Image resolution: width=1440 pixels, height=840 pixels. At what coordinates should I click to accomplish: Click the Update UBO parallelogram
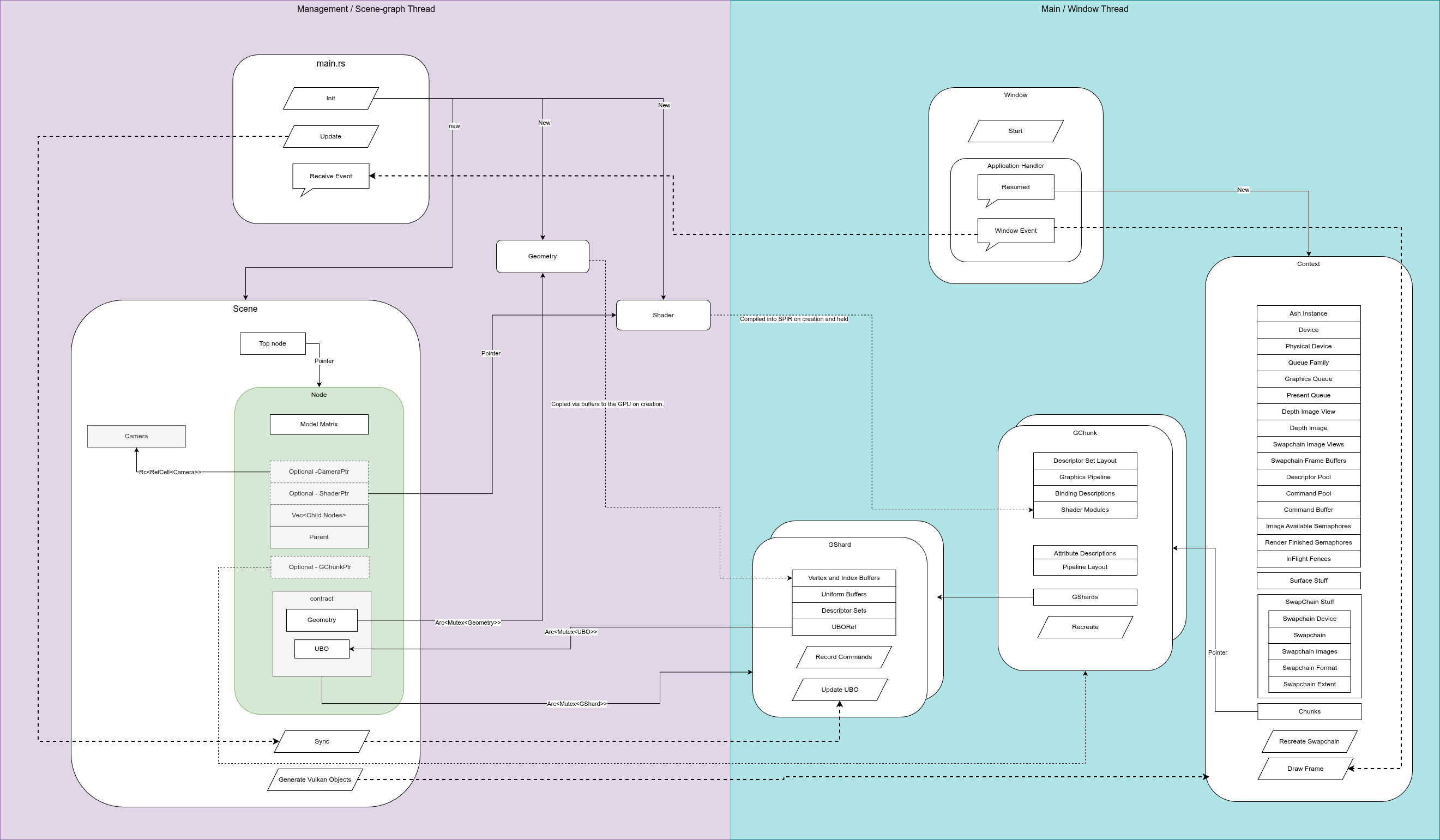coord(840,690)
